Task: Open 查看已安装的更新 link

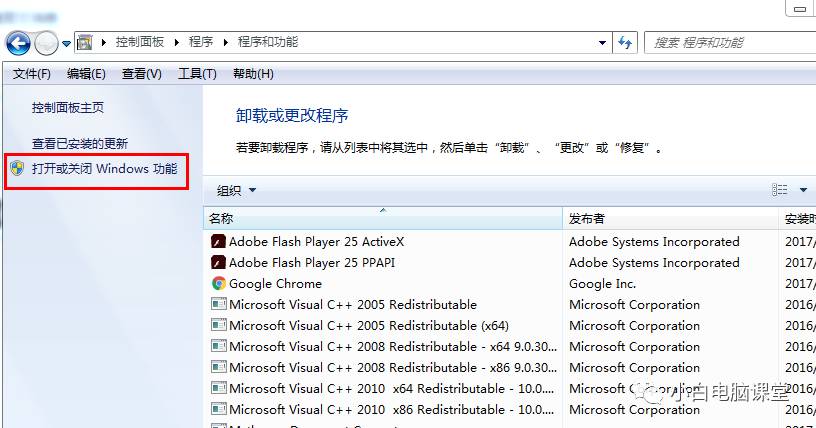Action: pyautogui.click(x=80, y=143)
